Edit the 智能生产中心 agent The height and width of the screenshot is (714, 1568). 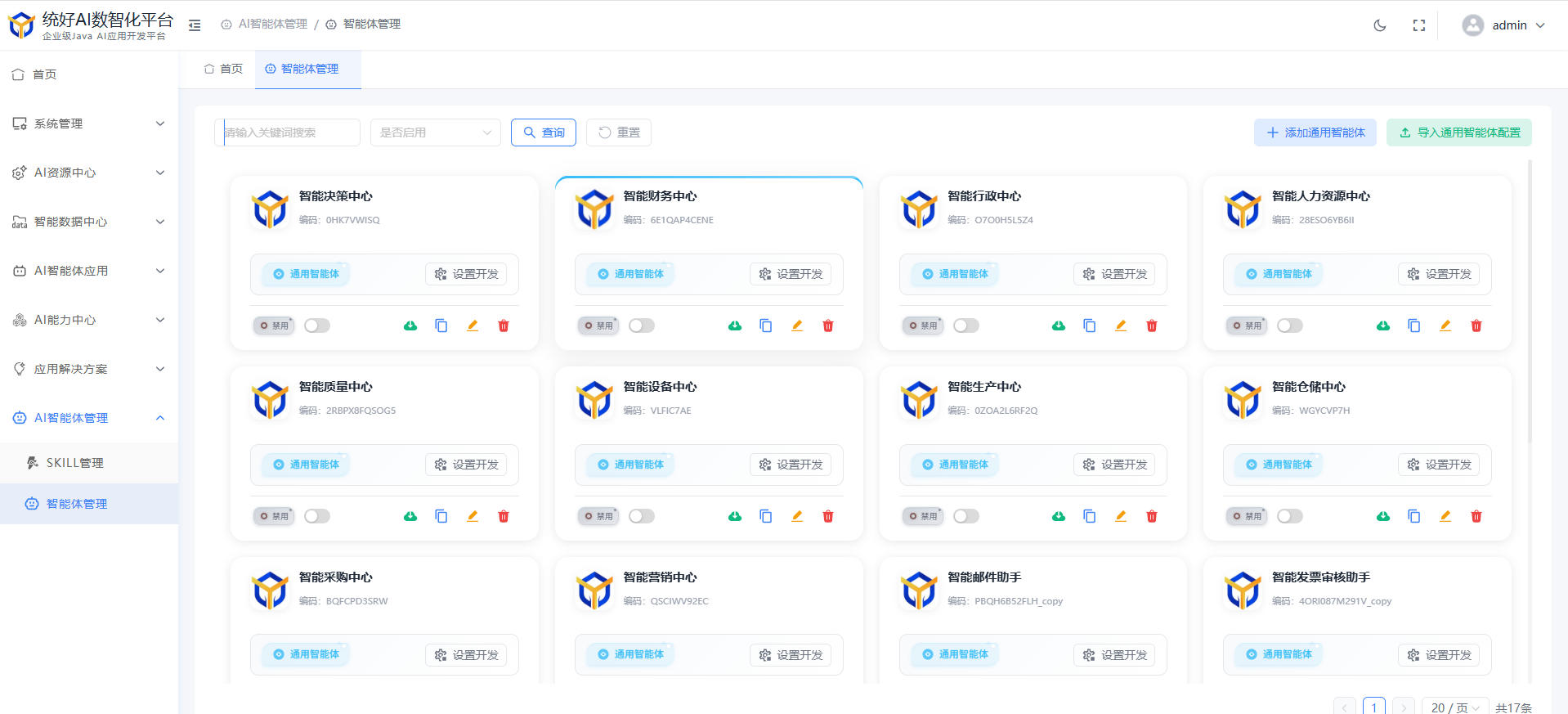click(1121, 516)
